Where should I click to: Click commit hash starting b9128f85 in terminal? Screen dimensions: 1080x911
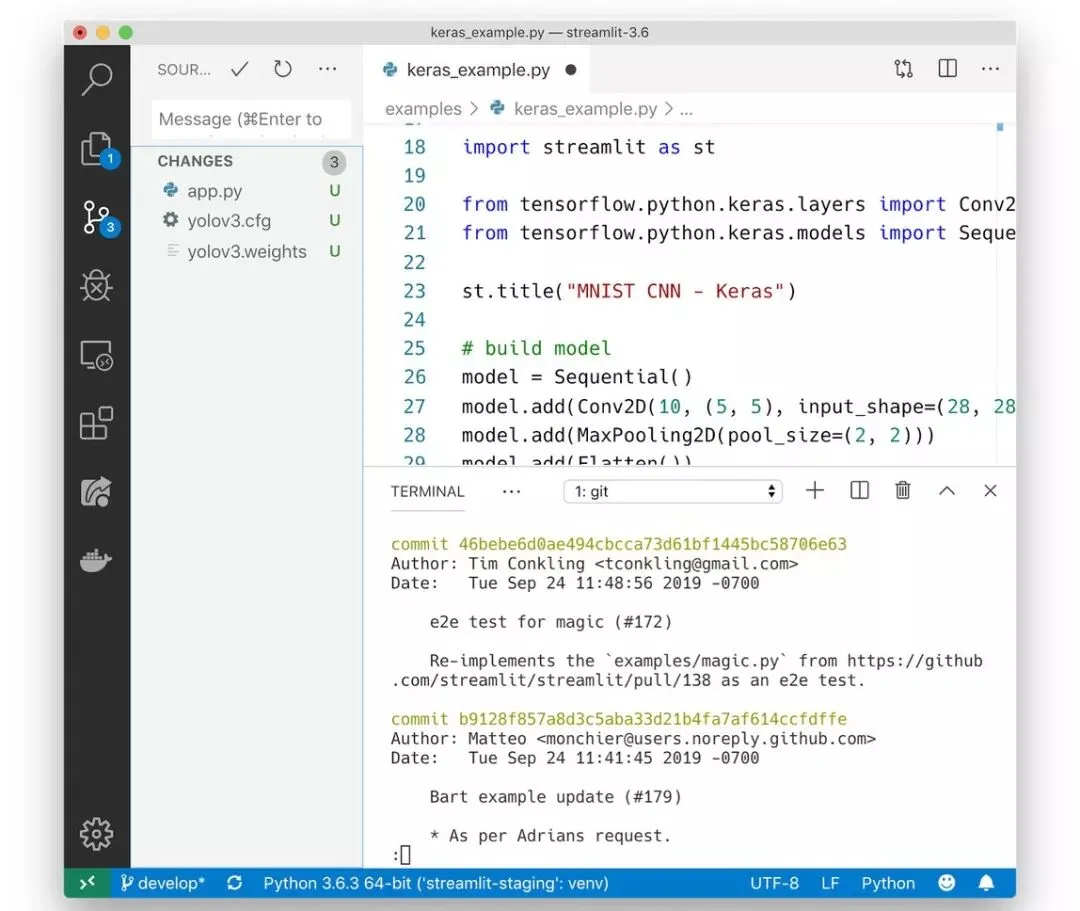click(652, 719)
